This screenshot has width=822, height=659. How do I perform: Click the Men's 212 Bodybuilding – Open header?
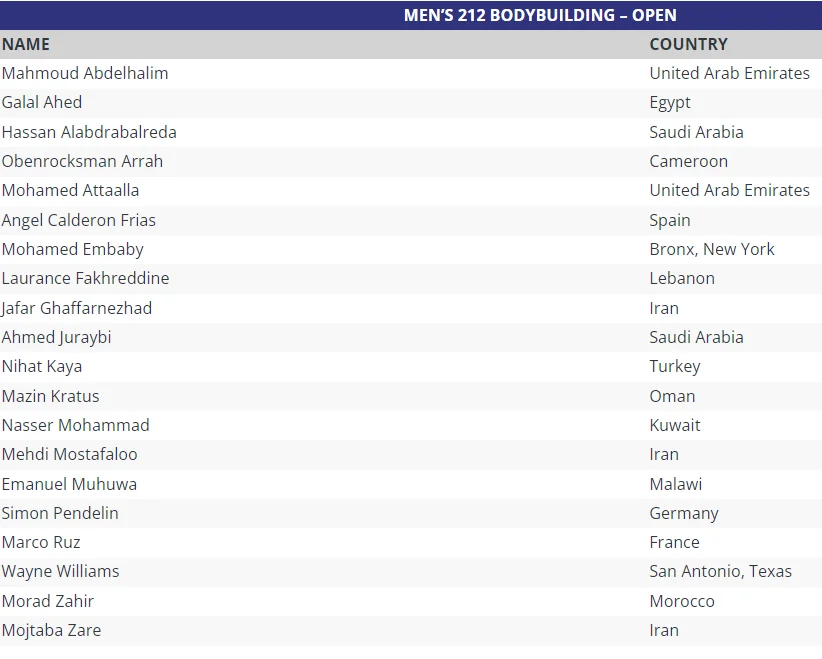[540, 15]
